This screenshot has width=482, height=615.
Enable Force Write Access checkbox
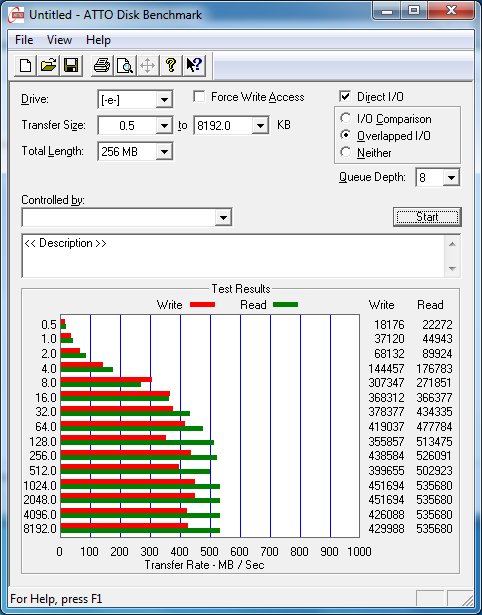199,96
